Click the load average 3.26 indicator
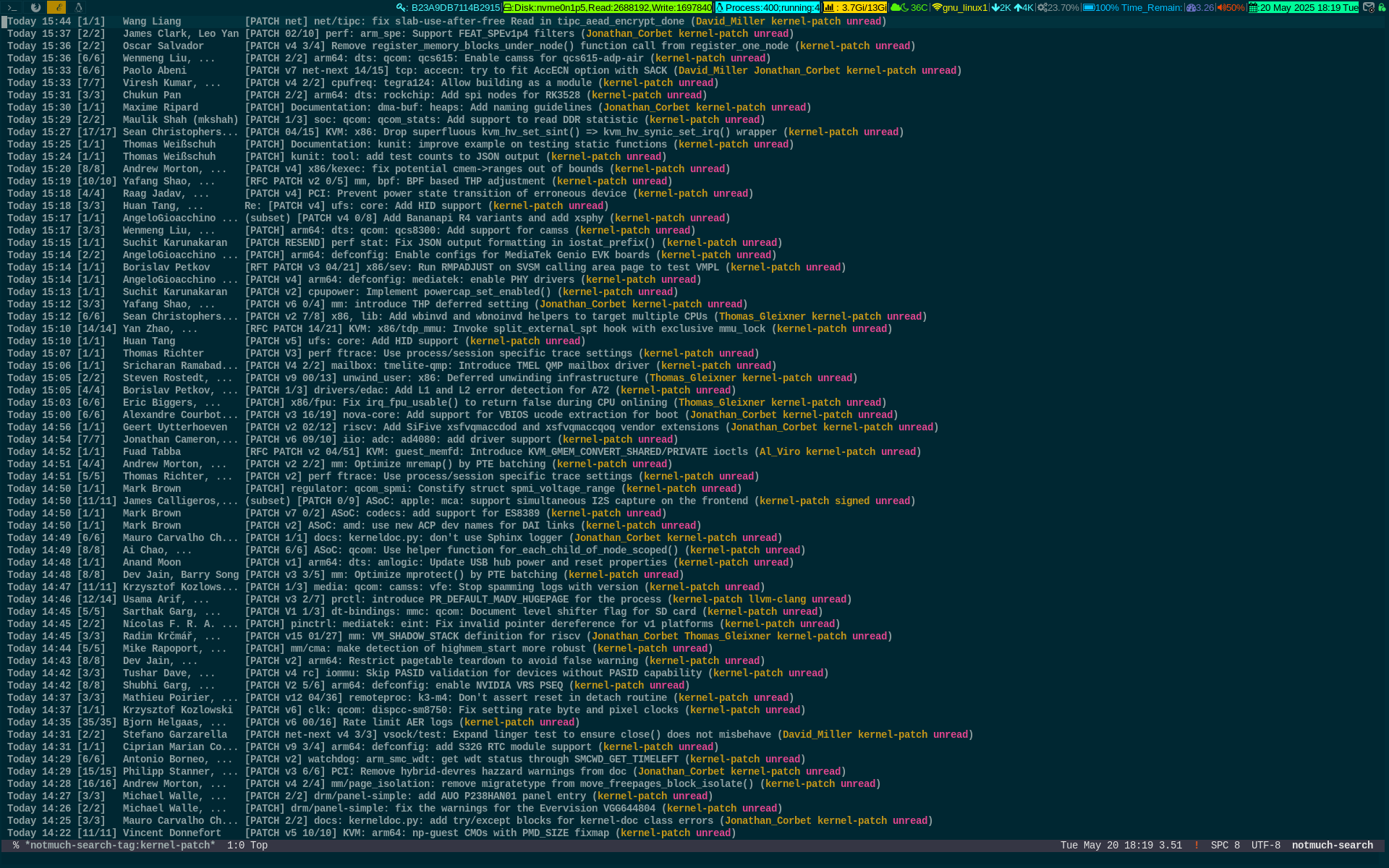Image resolution: width=1389 pixels, height=868 pixels. 1199,7
